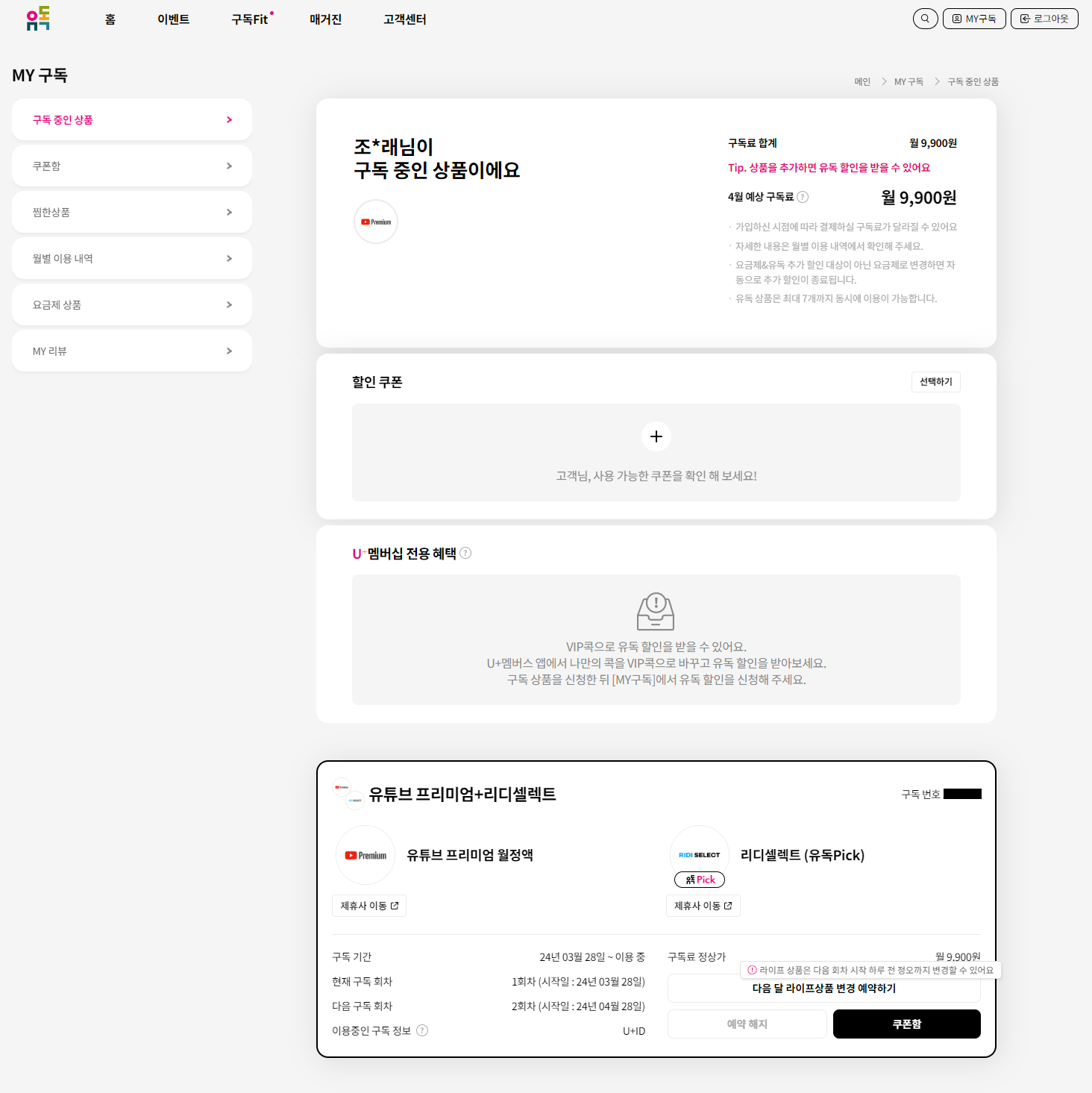Open the 이벤트 menu
Image resolution: width=1092 pixels, height=1093 pixels.
click(x=174, y=19)
